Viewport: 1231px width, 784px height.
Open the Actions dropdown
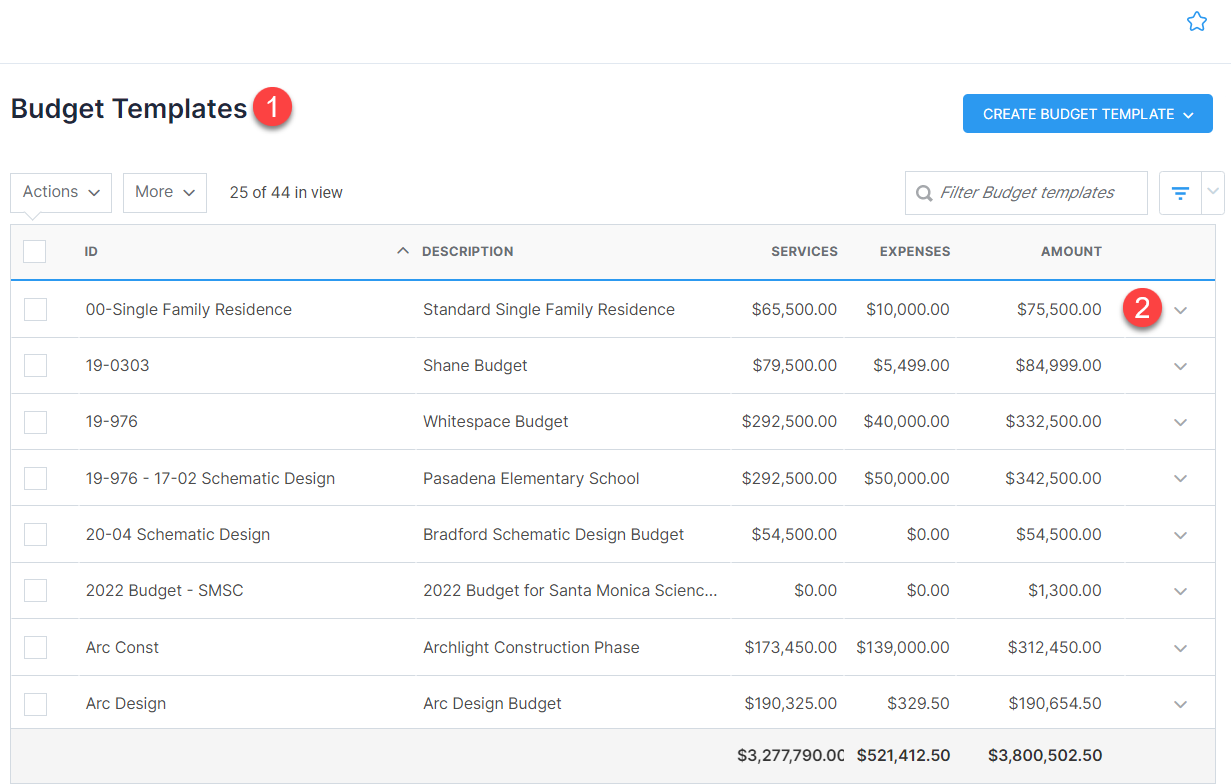(61, 192)
